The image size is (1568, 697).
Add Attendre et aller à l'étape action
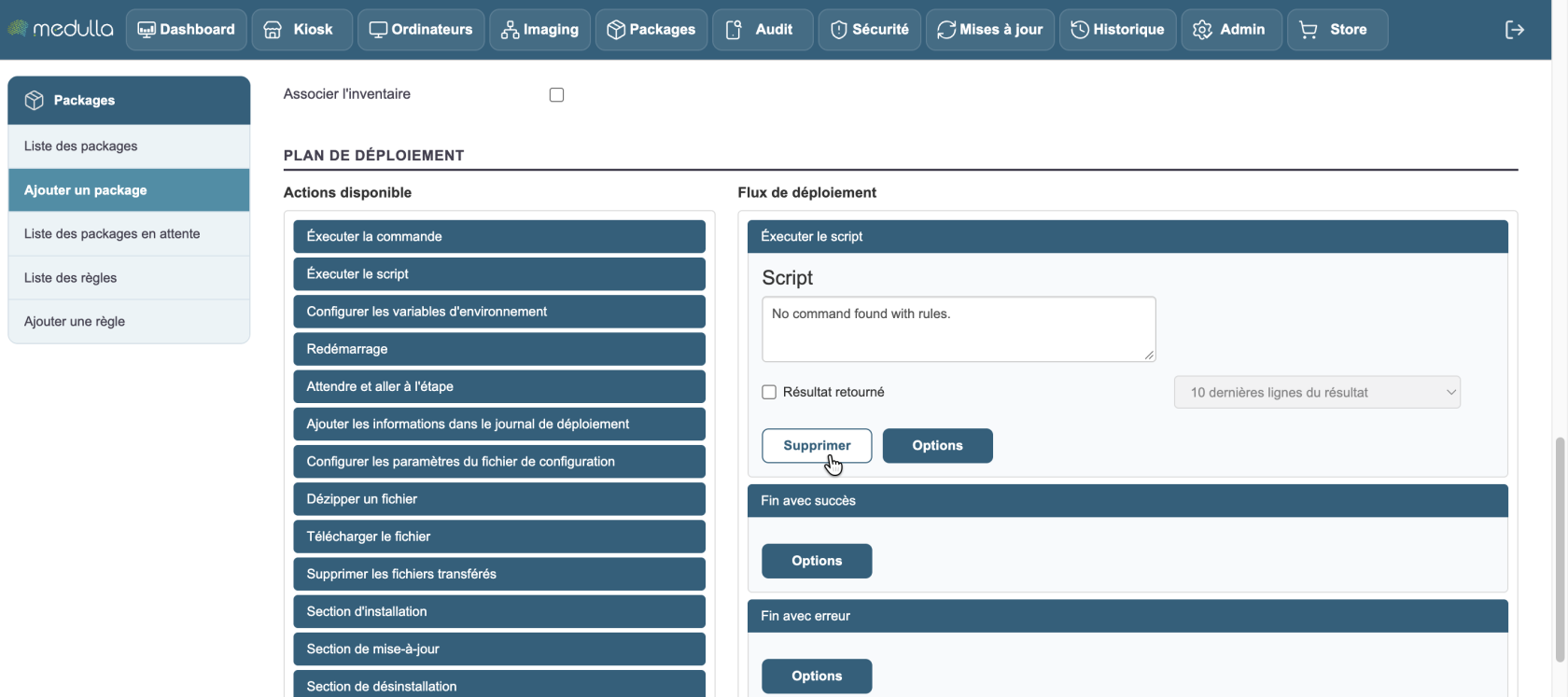point(499,386)
